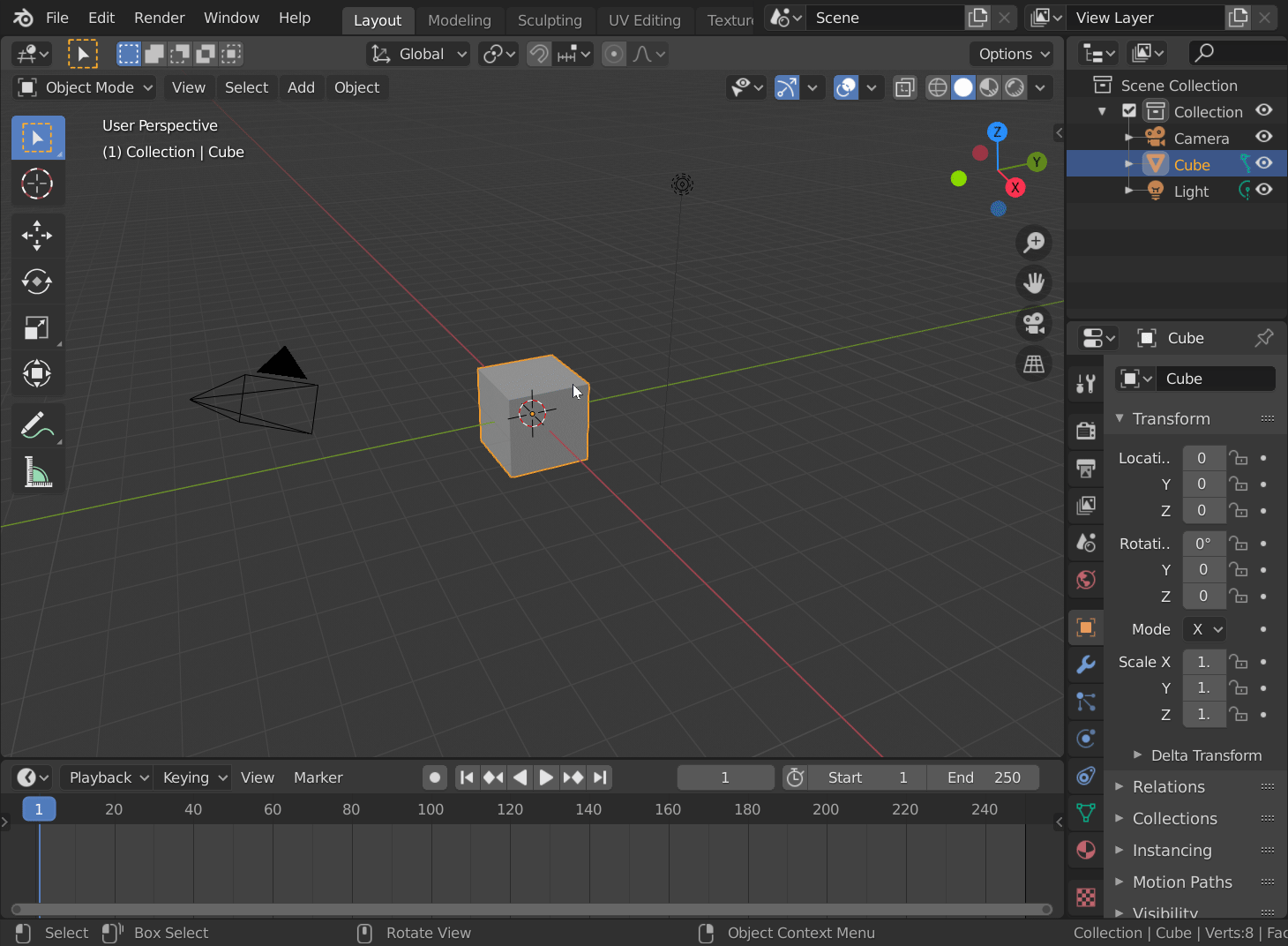Select the Measure tool
This screenshot has height=946, width=1288.
(x=37, y=470)
